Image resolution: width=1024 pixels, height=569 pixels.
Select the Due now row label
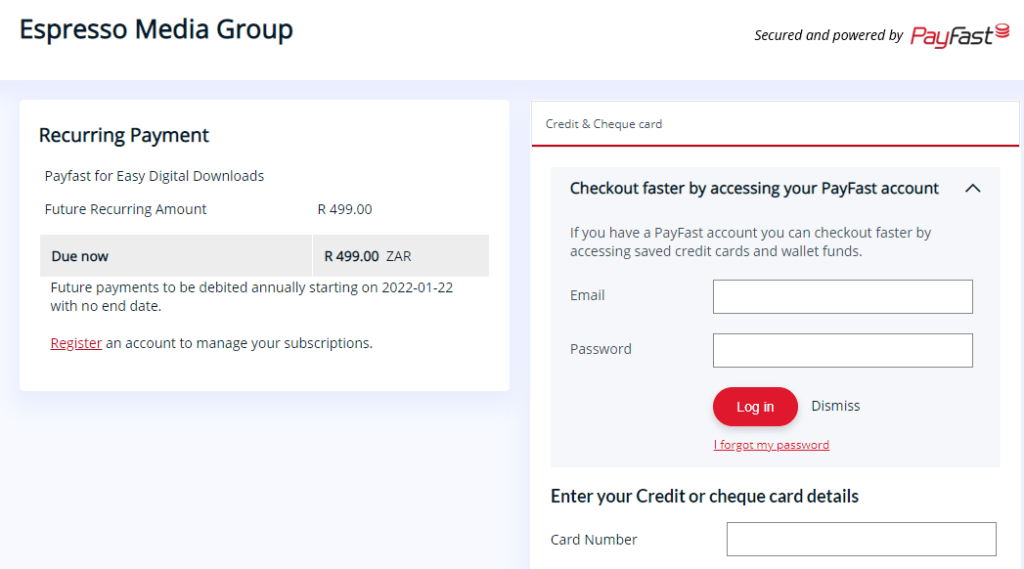80,256
